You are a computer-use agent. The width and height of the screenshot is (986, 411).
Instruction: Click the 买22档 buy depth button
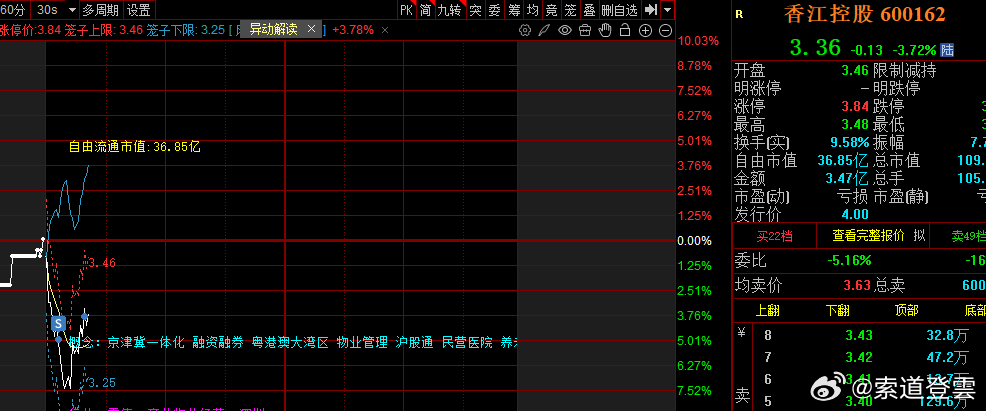click(x=774, y=236)
